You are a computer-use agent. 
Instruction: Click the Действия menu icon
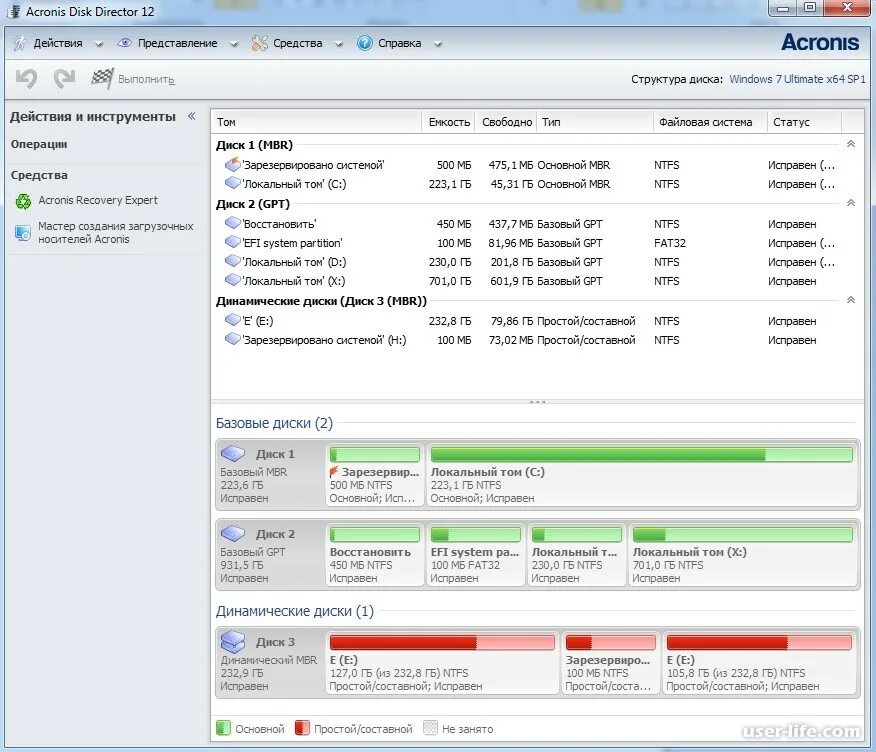point(20,43)
